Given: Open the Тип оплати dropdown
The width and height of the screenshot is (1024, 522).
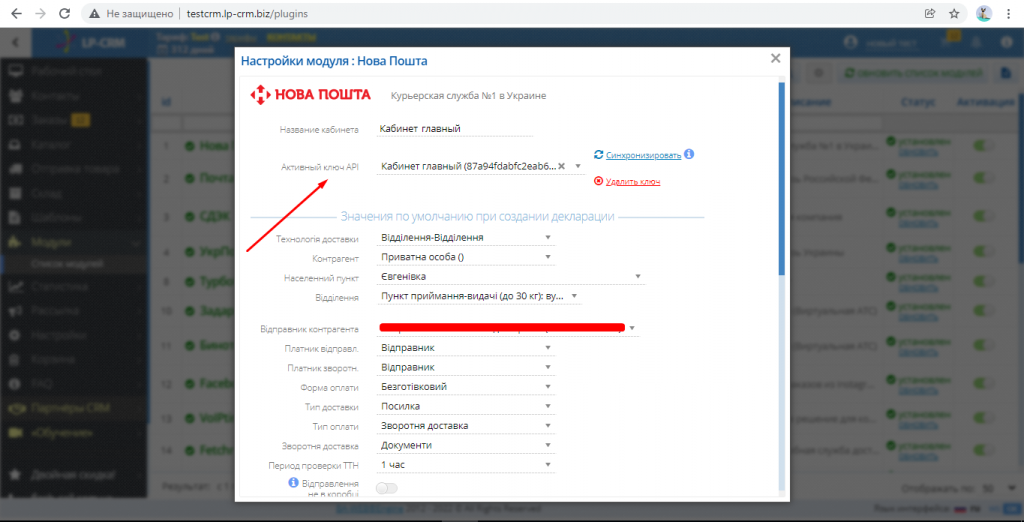Looking at the screenshot, I should pos(466,426).
